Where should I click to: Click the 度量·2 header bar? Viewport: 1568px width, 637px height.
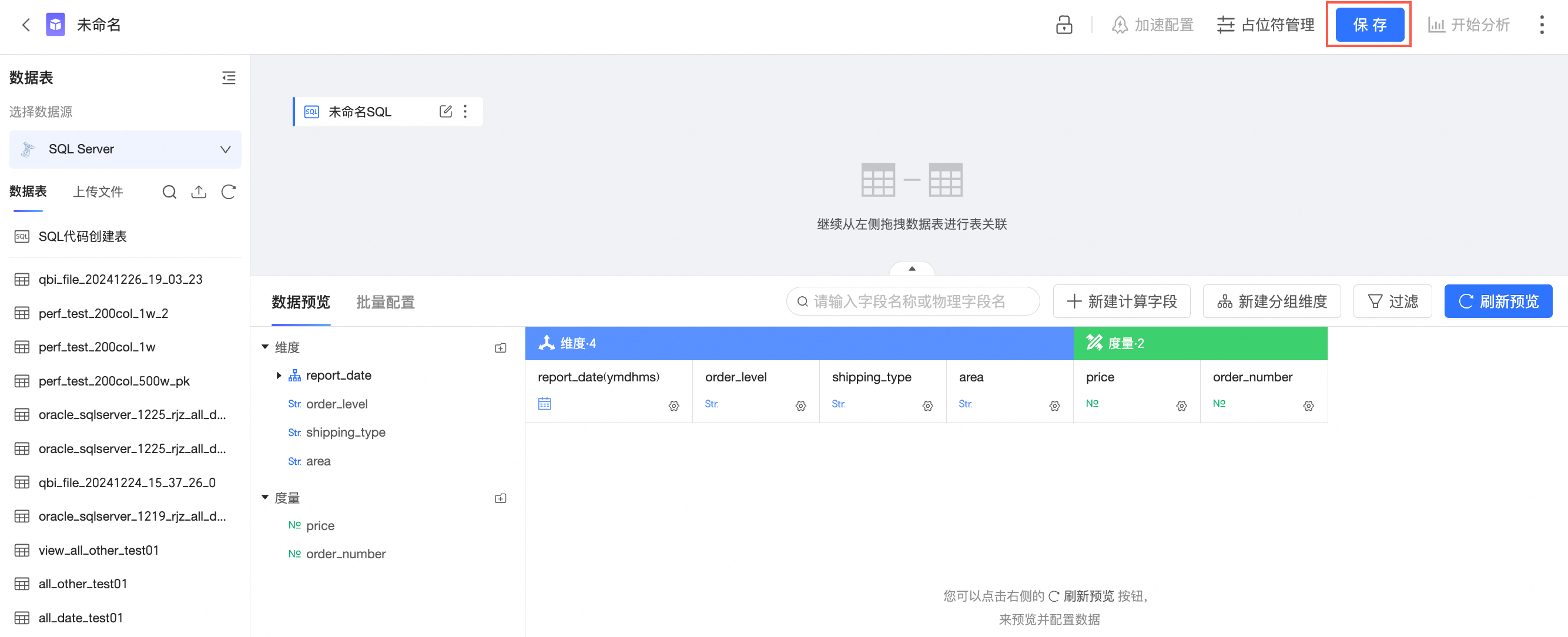point(1200,343)
